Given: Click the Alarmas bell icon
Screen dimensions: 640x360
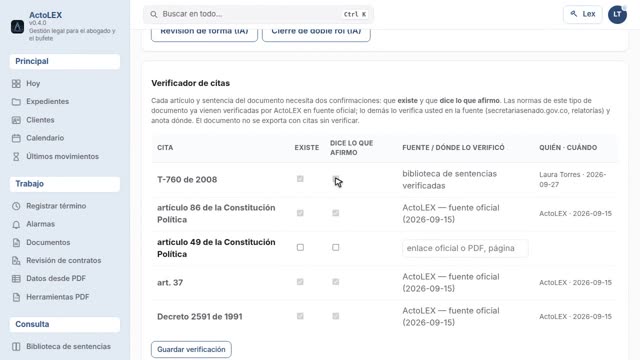Looking at the screenshot, I should pyautogui.click(x=16, y=224).
